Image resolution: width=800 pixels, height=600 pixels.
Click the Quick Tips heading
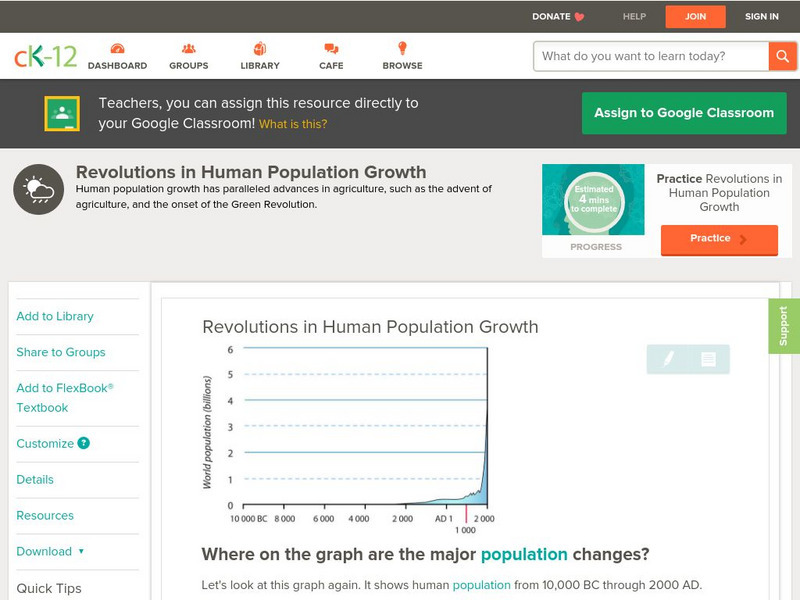(49, 588)
